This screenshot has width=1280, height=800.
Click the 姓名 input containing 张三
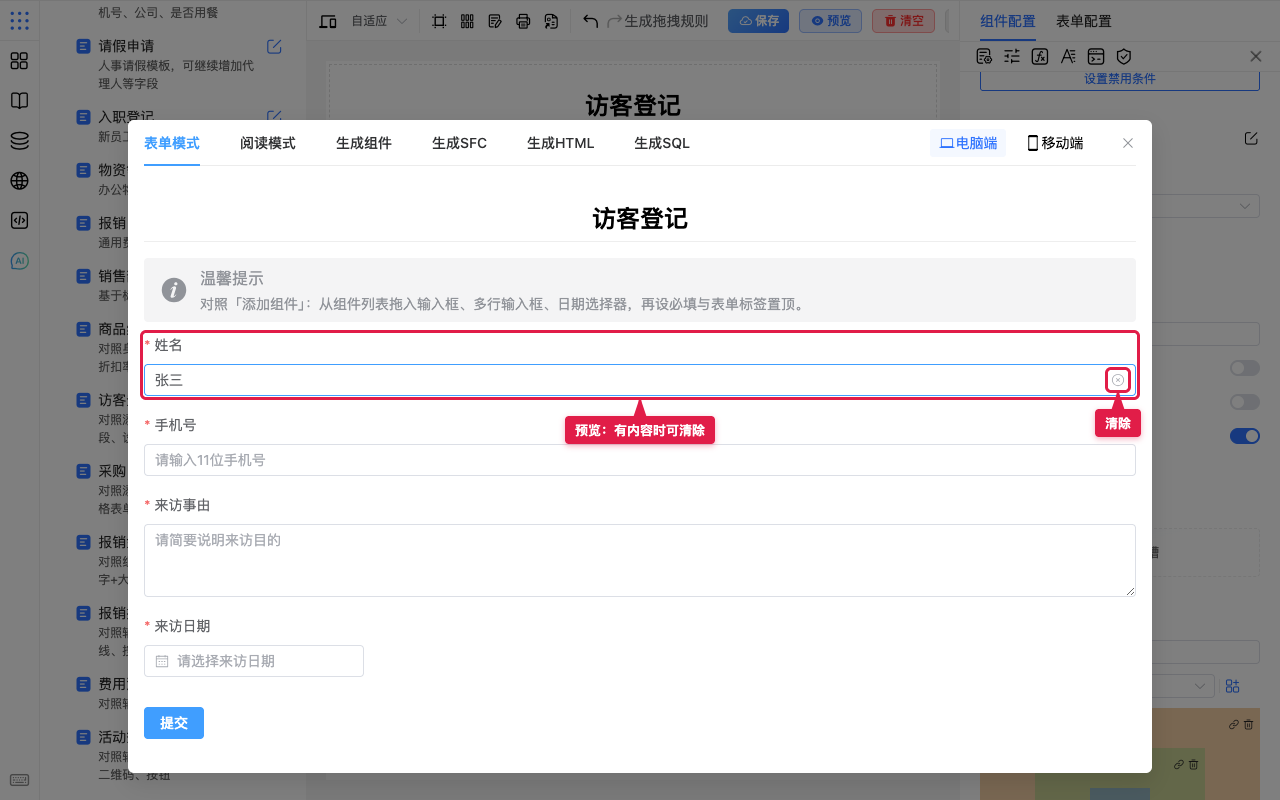click(x=640, y=380)
